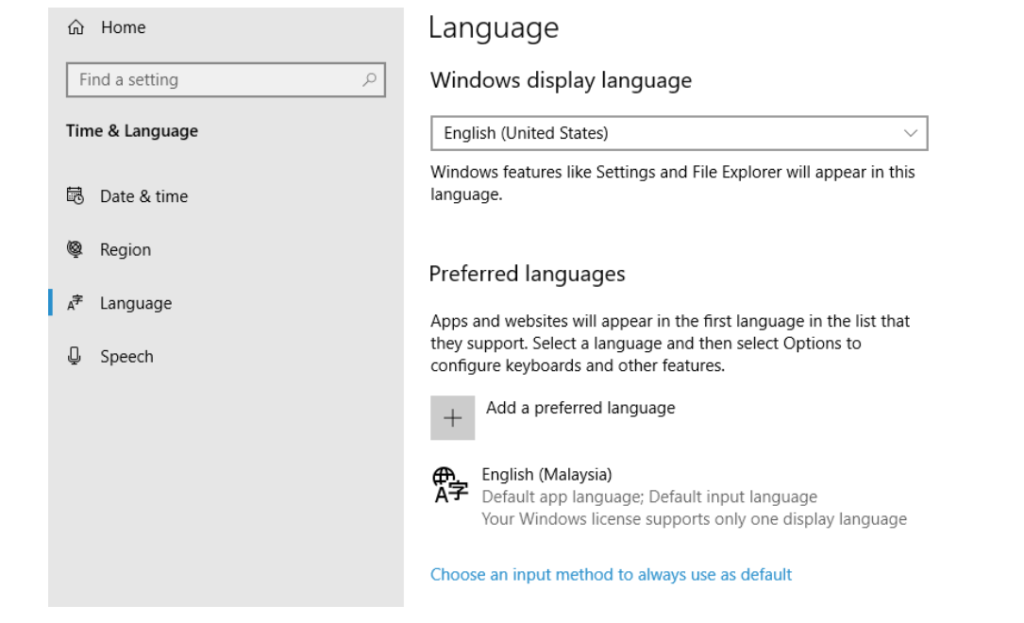Viewport: 1024px width, 623px height.
Task: Click Add a preferred language label
Action: click(x=581, y=408)
